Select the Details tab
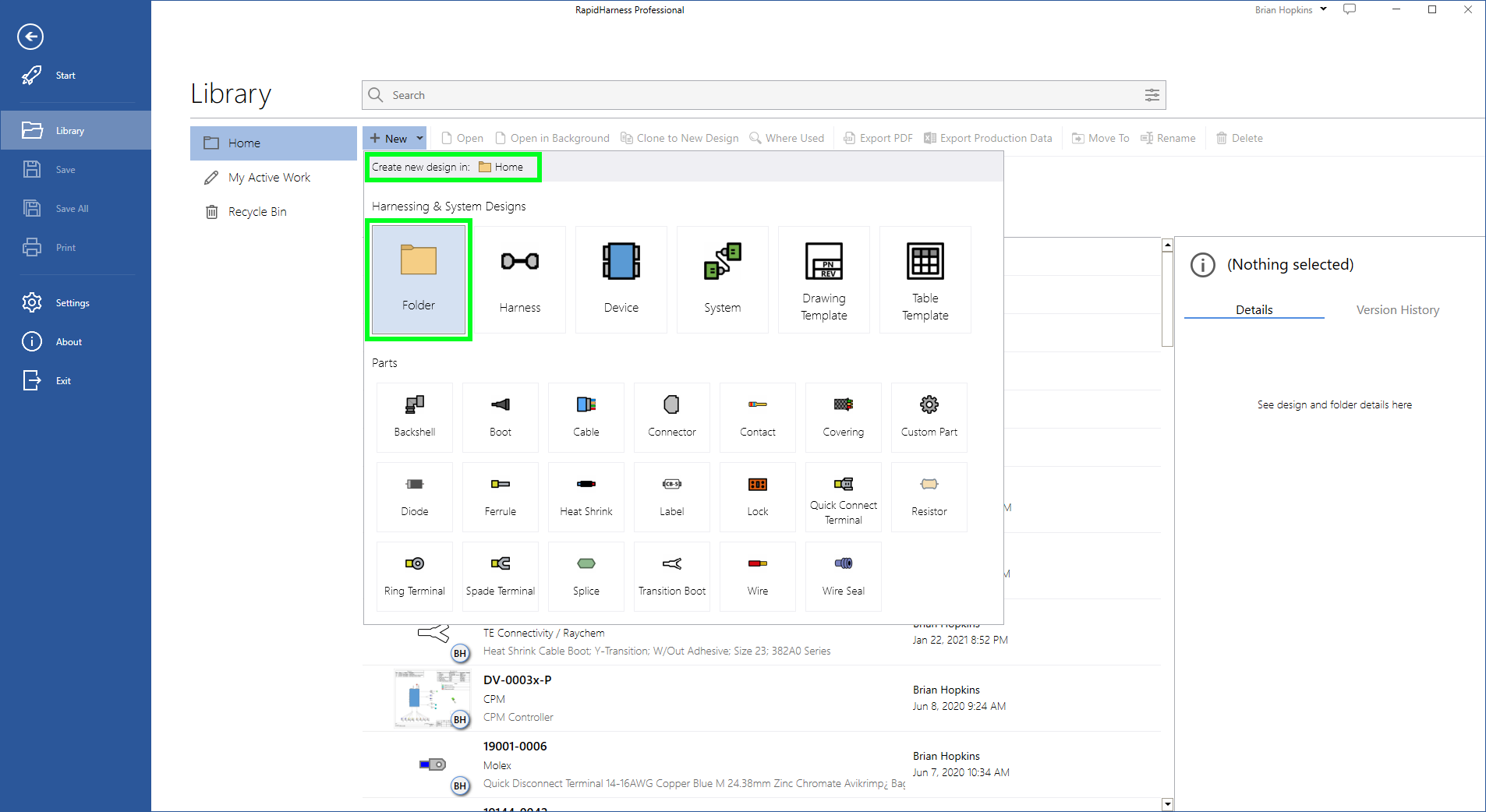Screen dimensions: 1486x812 point(1254,309)
